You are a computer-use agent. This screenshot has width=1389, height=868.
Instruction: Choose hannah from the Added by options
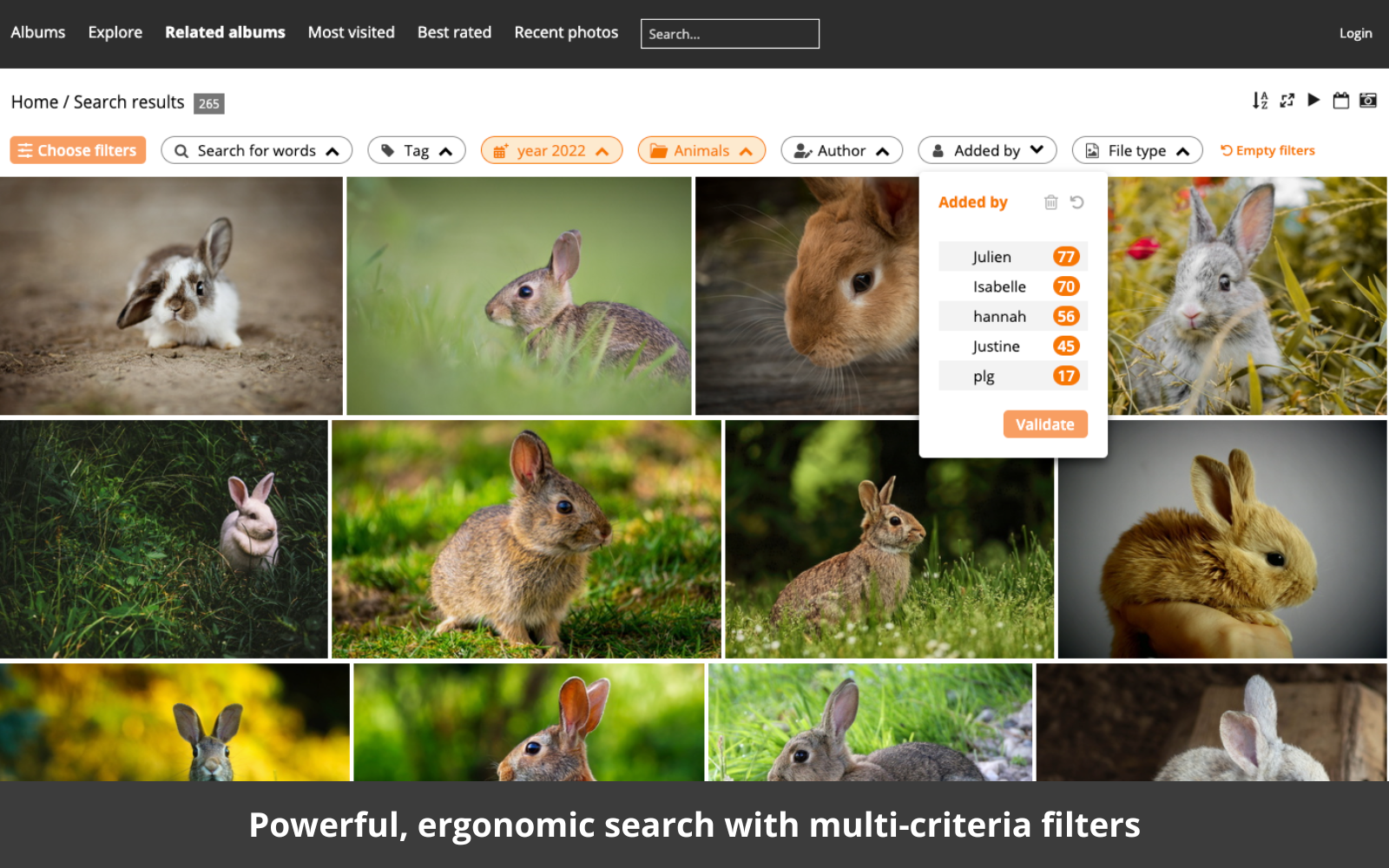click(1012, 316)
